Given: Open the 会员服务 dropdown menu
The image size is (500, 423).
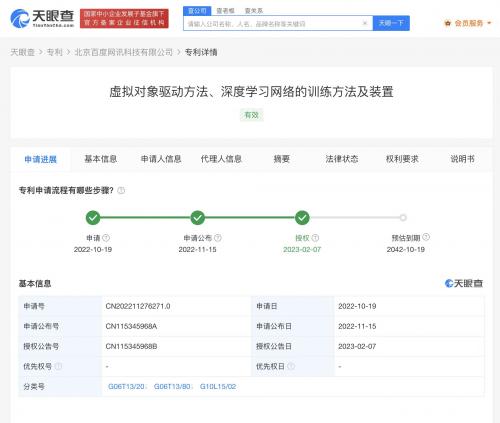Looking at the screenshot, I should coord(468,23).
